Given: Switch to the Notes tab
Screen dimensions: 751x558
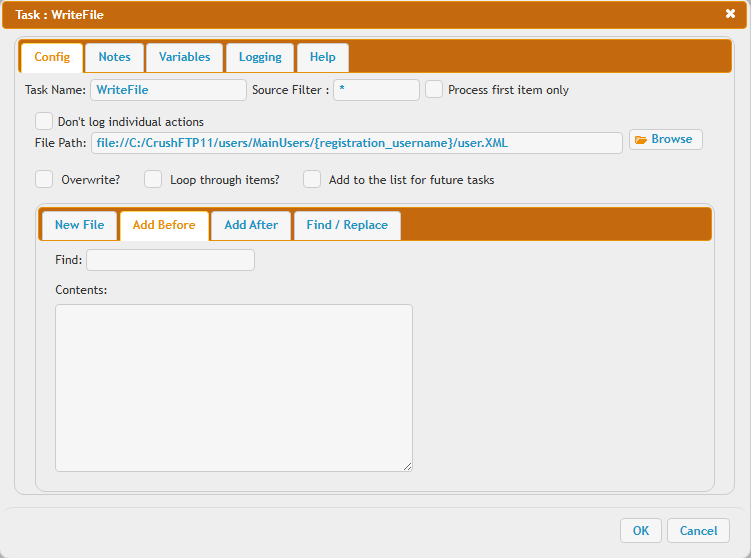Looking at the screenshot, I should coord(114,57).
